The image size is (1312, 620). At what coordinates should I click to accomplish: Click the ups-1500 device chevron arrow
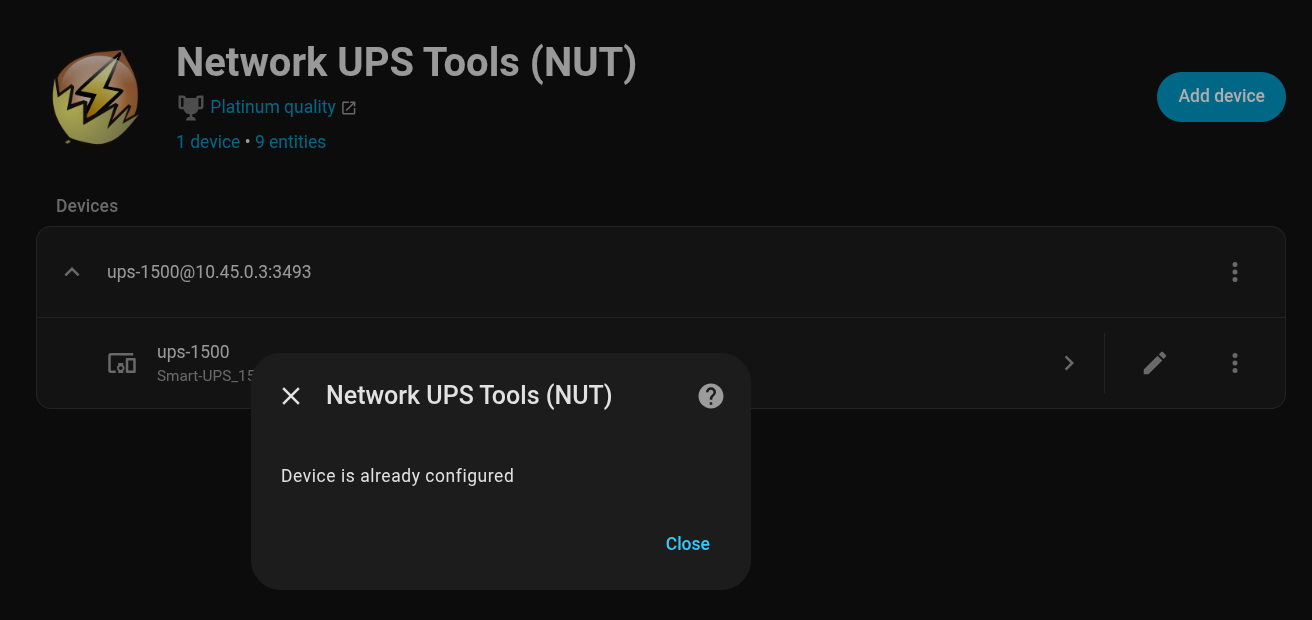(1069, 363)
